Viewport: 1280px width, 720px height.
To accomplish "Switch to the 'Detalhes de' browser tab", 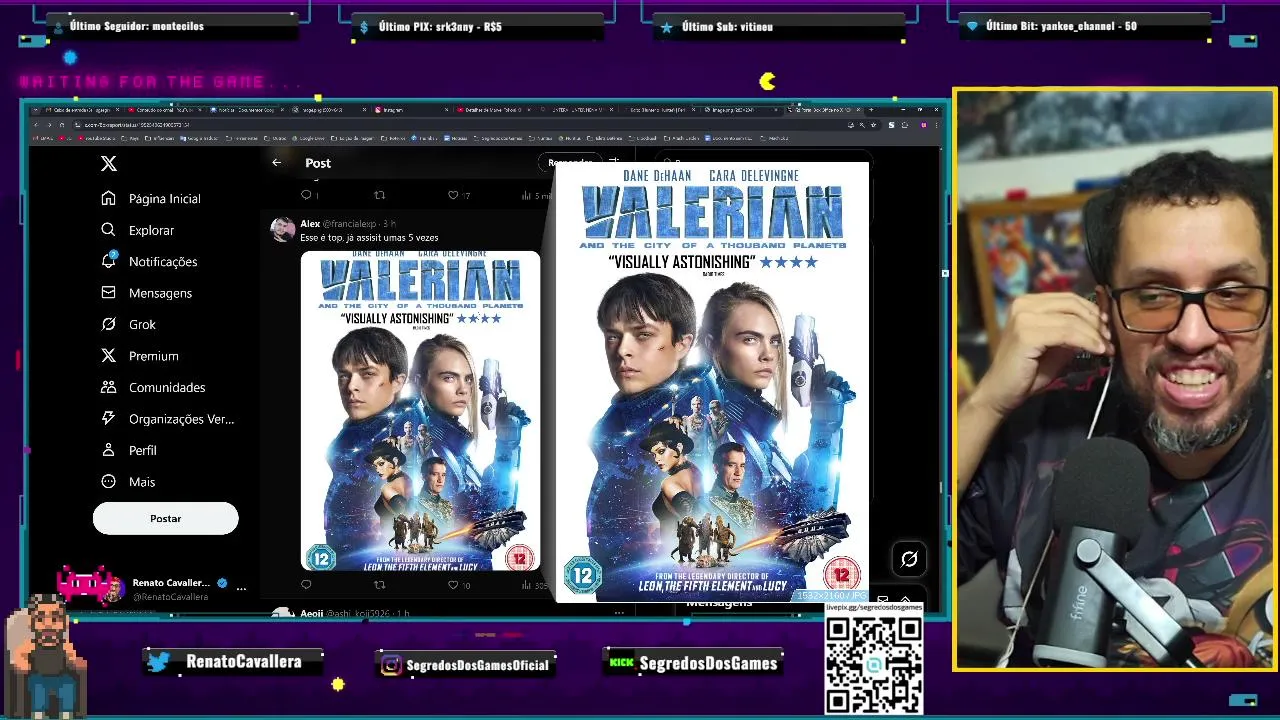I will pos(495,109).
